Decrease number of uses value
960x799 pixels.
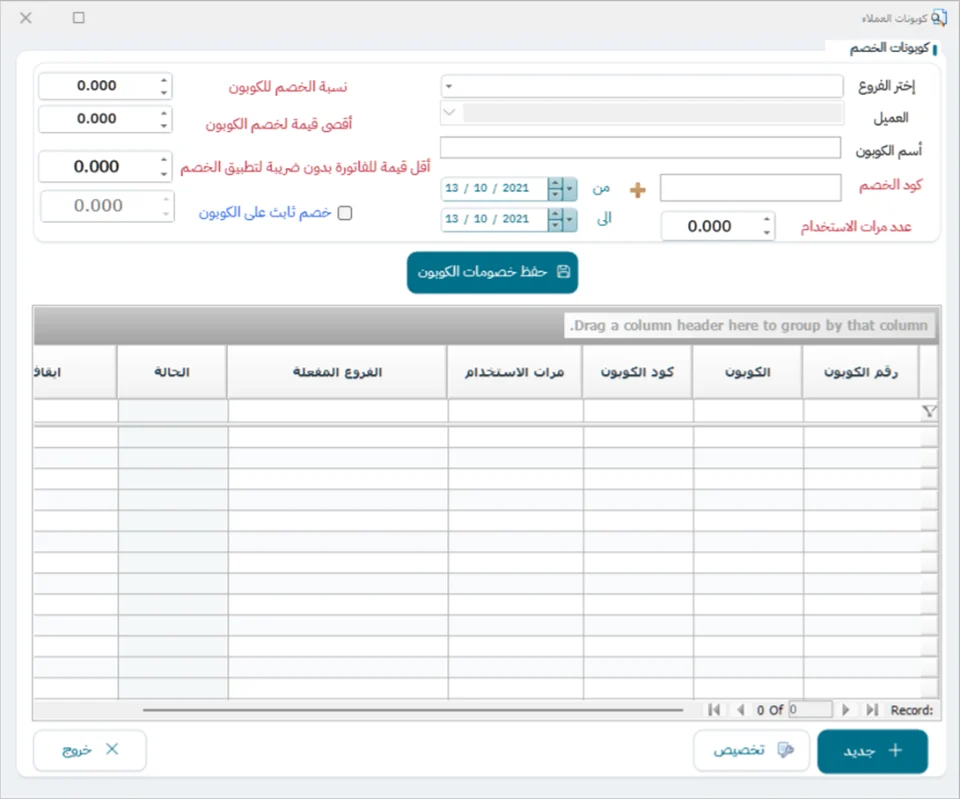click(x=767, y=233)
